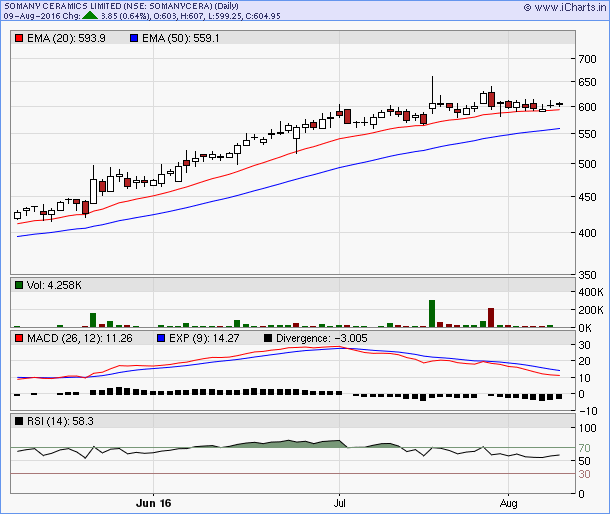Click the 200K volume axis label
Image resolution: width=610 pixels, height=514 pixels.
coord(591,310)
